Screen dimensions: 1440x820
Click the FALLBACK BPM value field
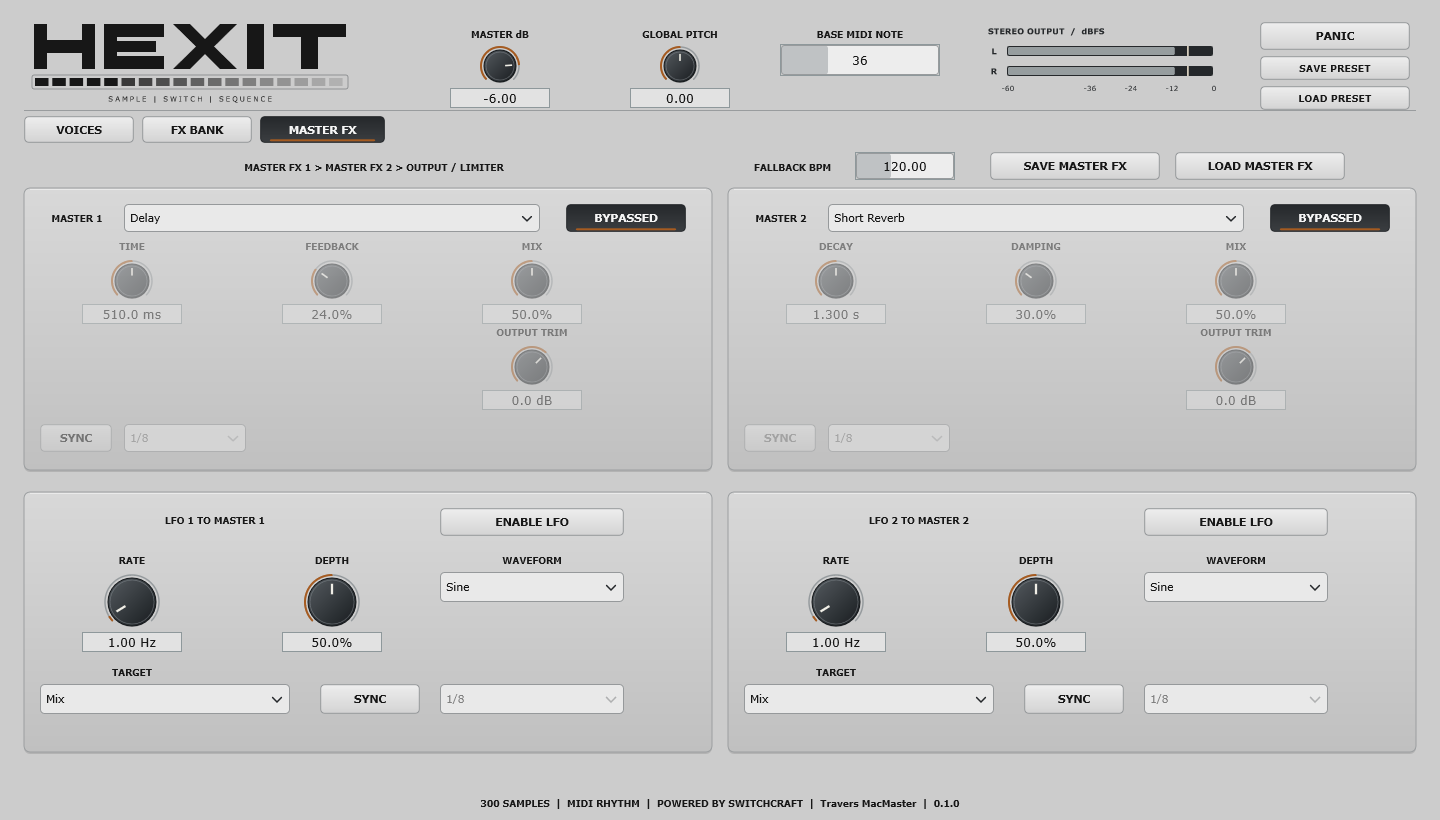(x=905, y=166)
